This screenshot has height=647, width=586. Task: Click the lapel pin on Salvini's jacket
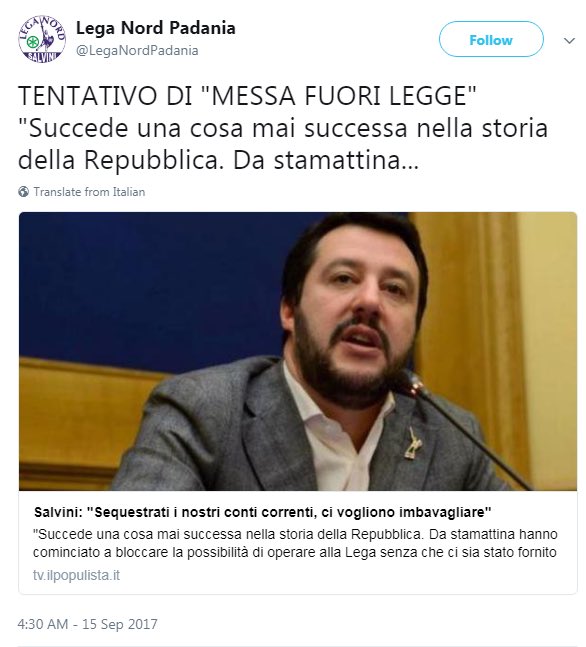[412, 444]
